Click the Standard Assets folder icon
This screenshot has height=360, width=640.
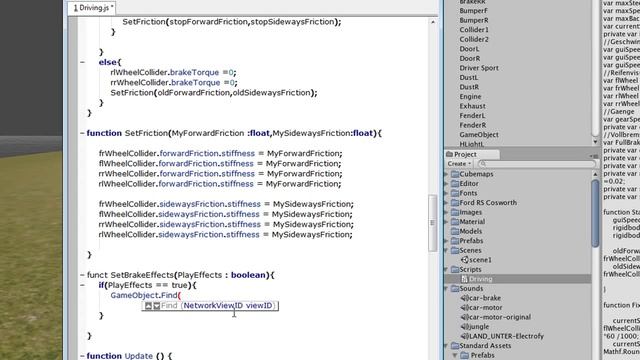(x=455, y=346)
